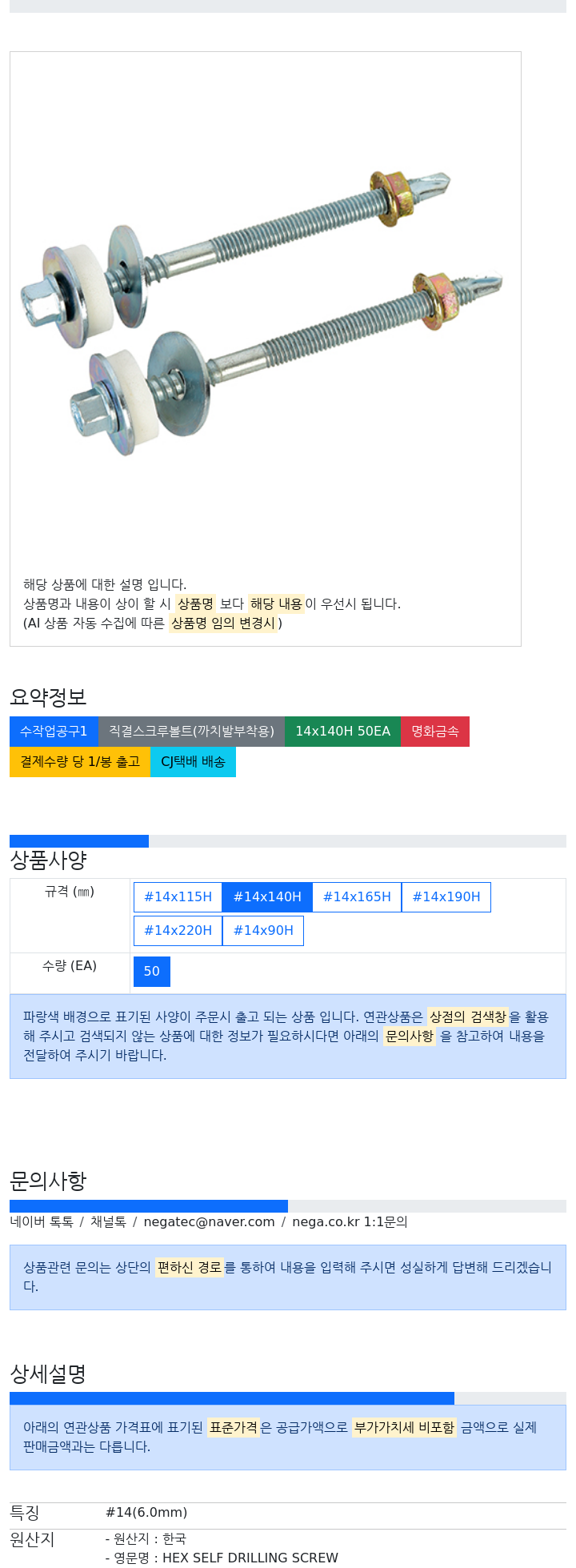576x1568 pixels.
Task: Choose the #14x190H specification
Action: pyautogui.click(x=446, y=897)
